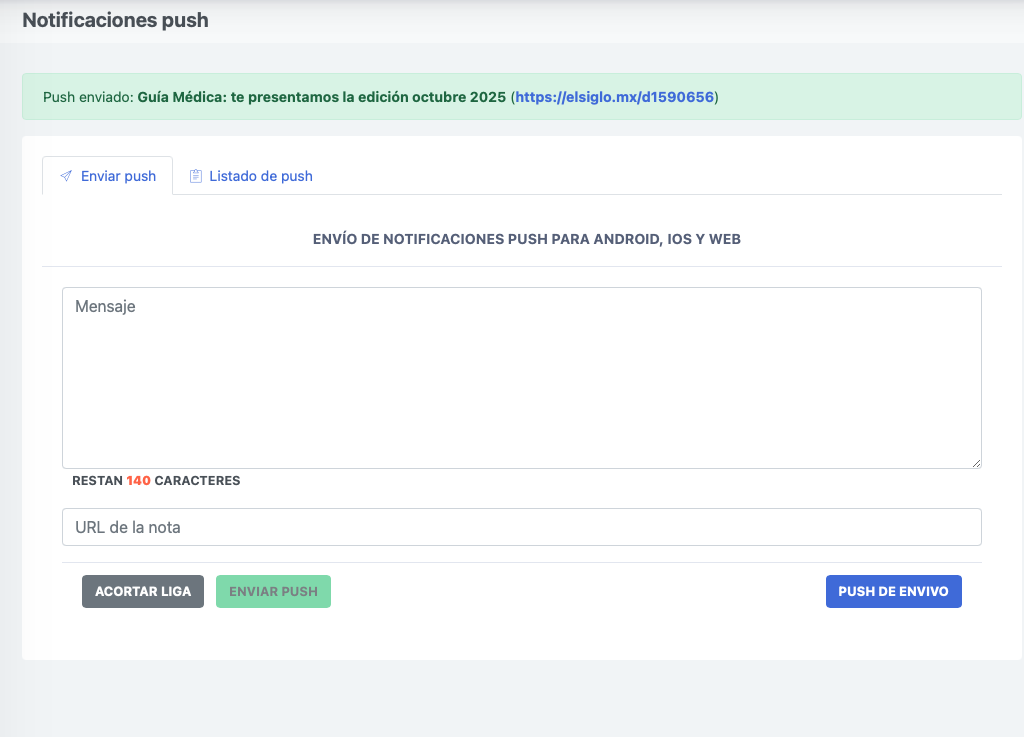
Task: Click the "Push enviado:" label in alert
Action: (88, 97)
